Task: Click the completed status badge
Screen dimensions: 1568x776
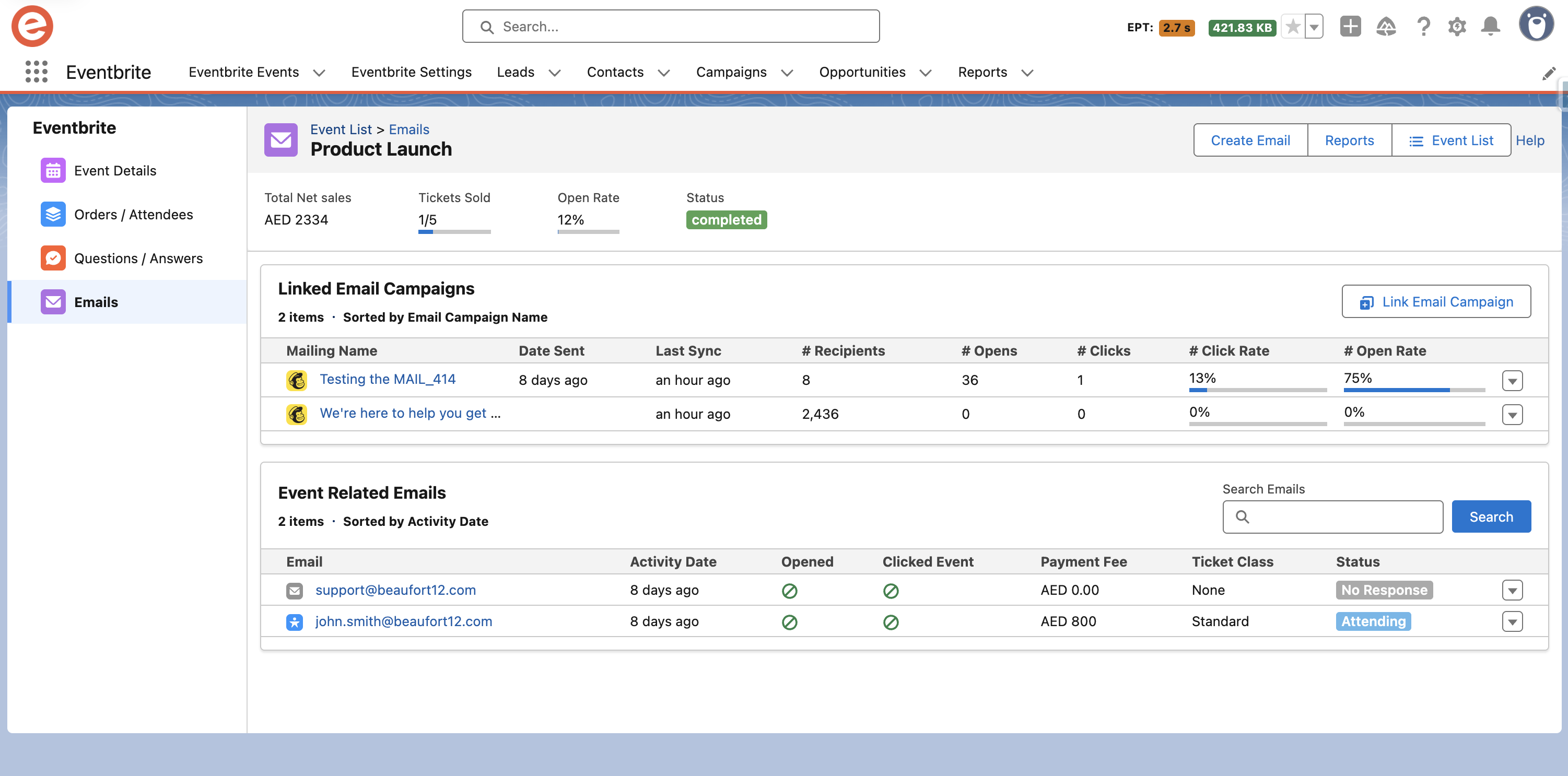Action: pyautogui.click(x=726, y=220)
